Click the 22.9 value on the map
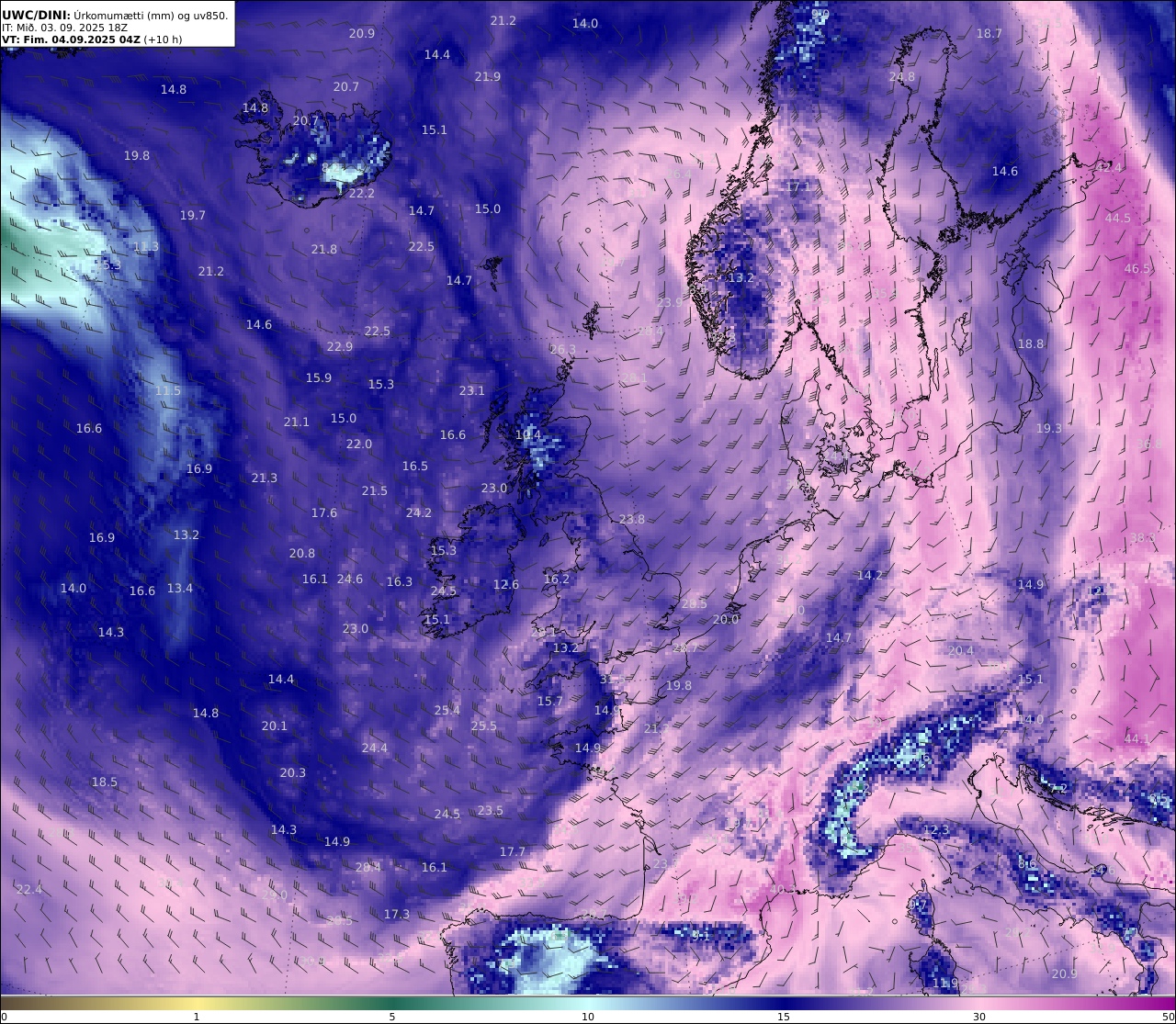The image size is (1176, 1024). pos(340,347)
